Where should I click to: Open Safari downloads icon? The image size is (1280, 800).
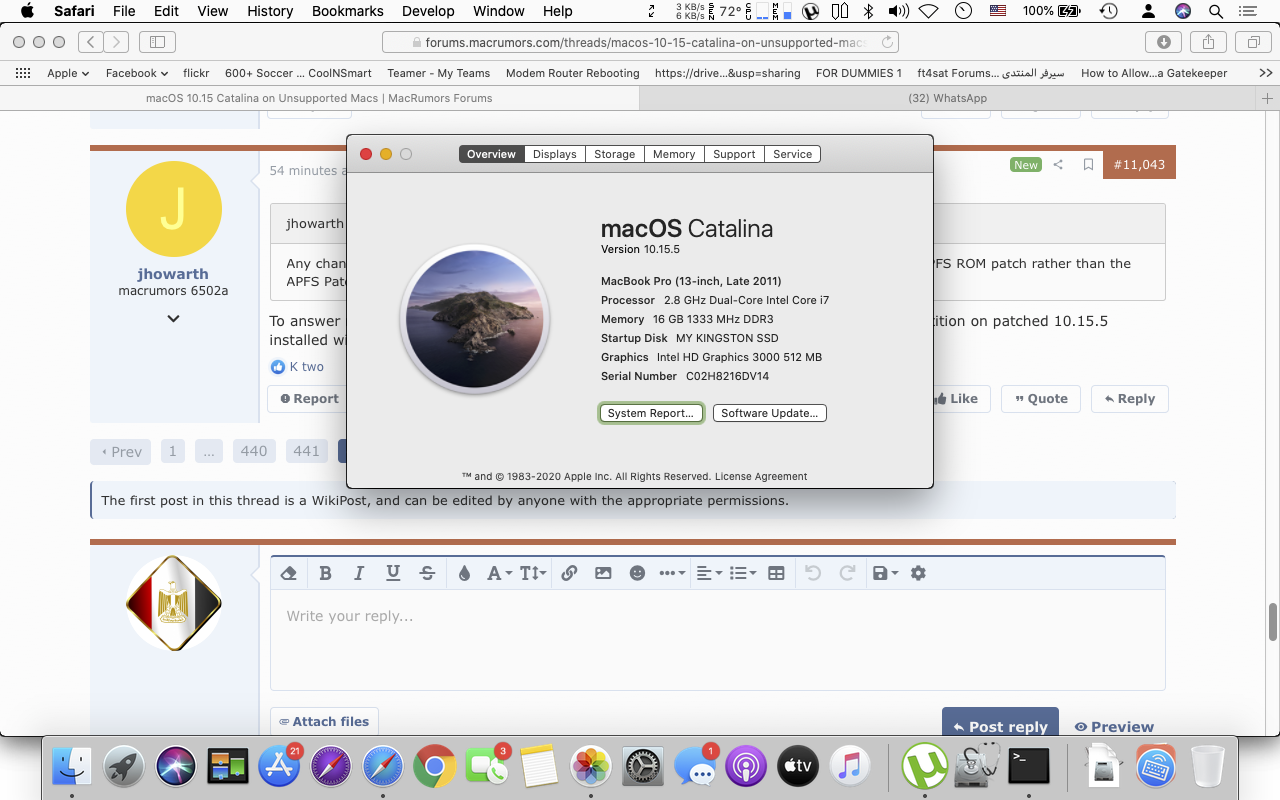(x=1164, y=42)
